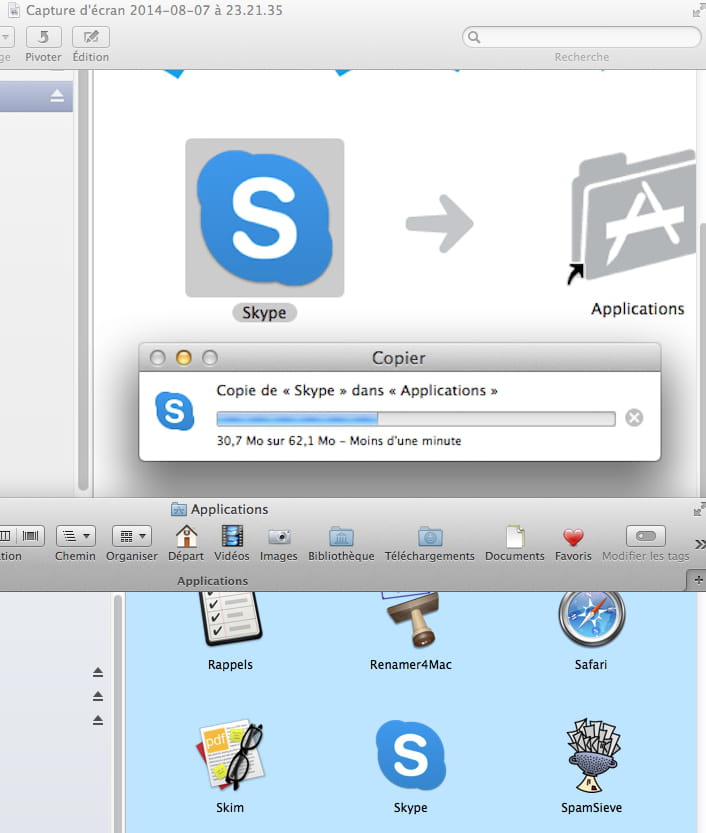
Task: Click the document proxy icon in Preview title
Action: pos(14,10)
